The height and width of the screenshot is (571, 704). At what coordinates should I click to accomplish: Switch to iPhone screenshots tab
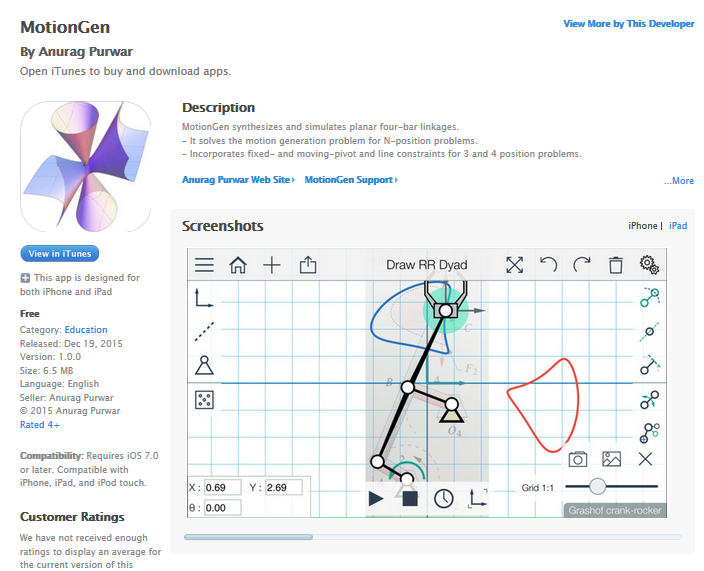point(642,226)
